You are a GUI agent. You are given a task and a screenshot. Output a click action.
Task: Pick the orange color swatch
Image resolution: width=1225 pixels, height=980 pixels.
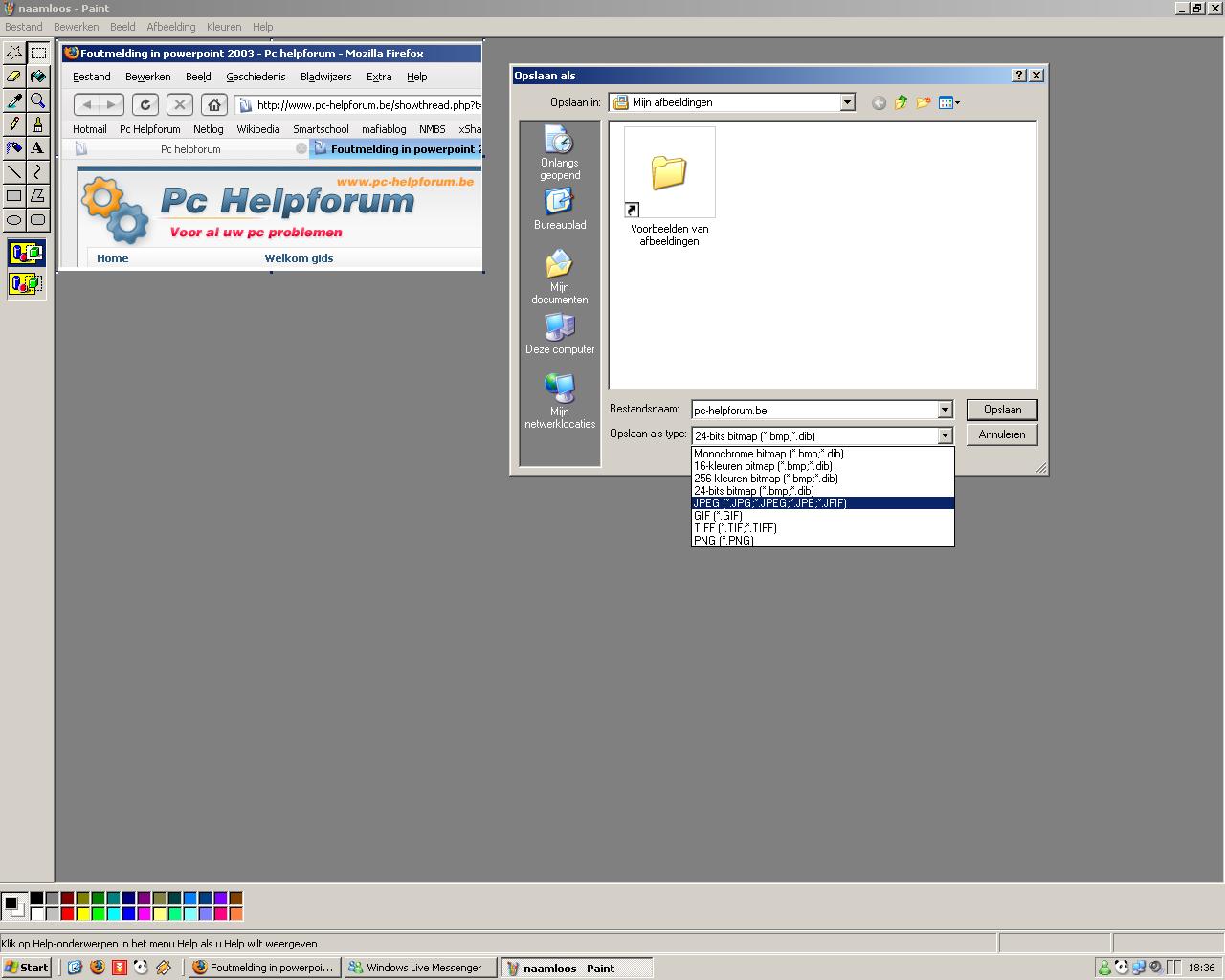[x=235, y=914]
